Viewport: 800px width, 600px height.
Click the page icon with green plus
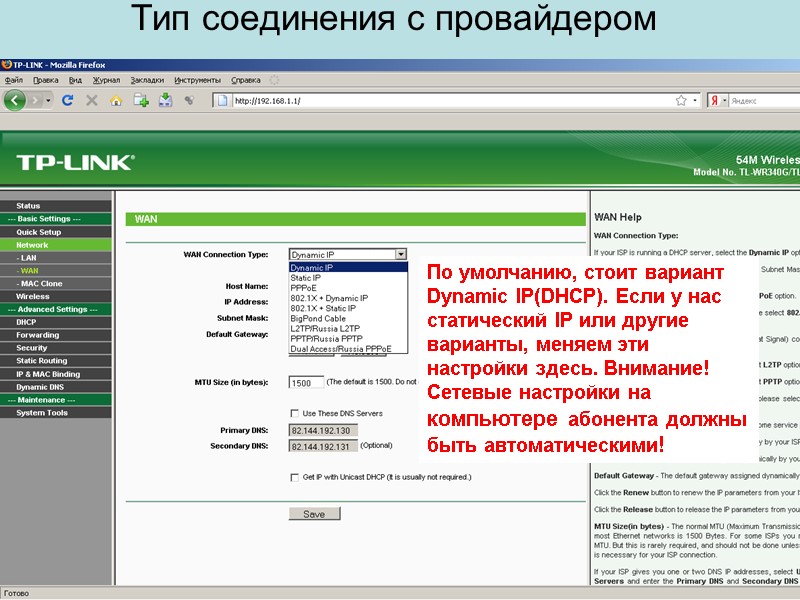pyautogui.click(x=140, y=99)
